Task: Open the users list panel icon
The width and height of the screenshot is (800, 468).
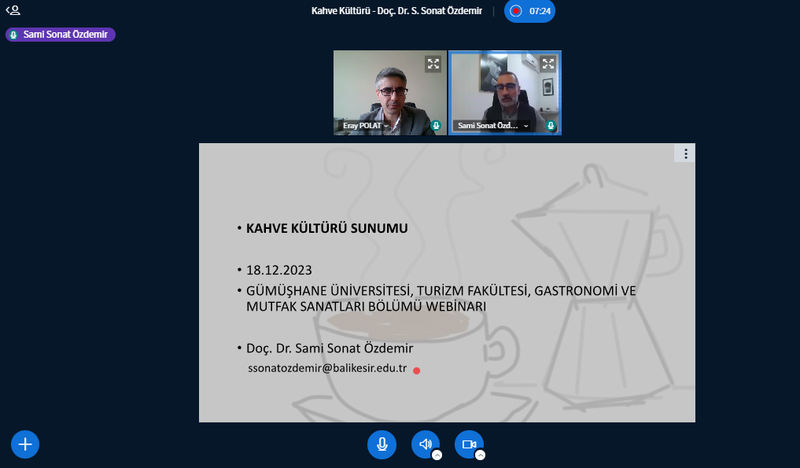Action: pyautogui.click(x=13, y=10)
